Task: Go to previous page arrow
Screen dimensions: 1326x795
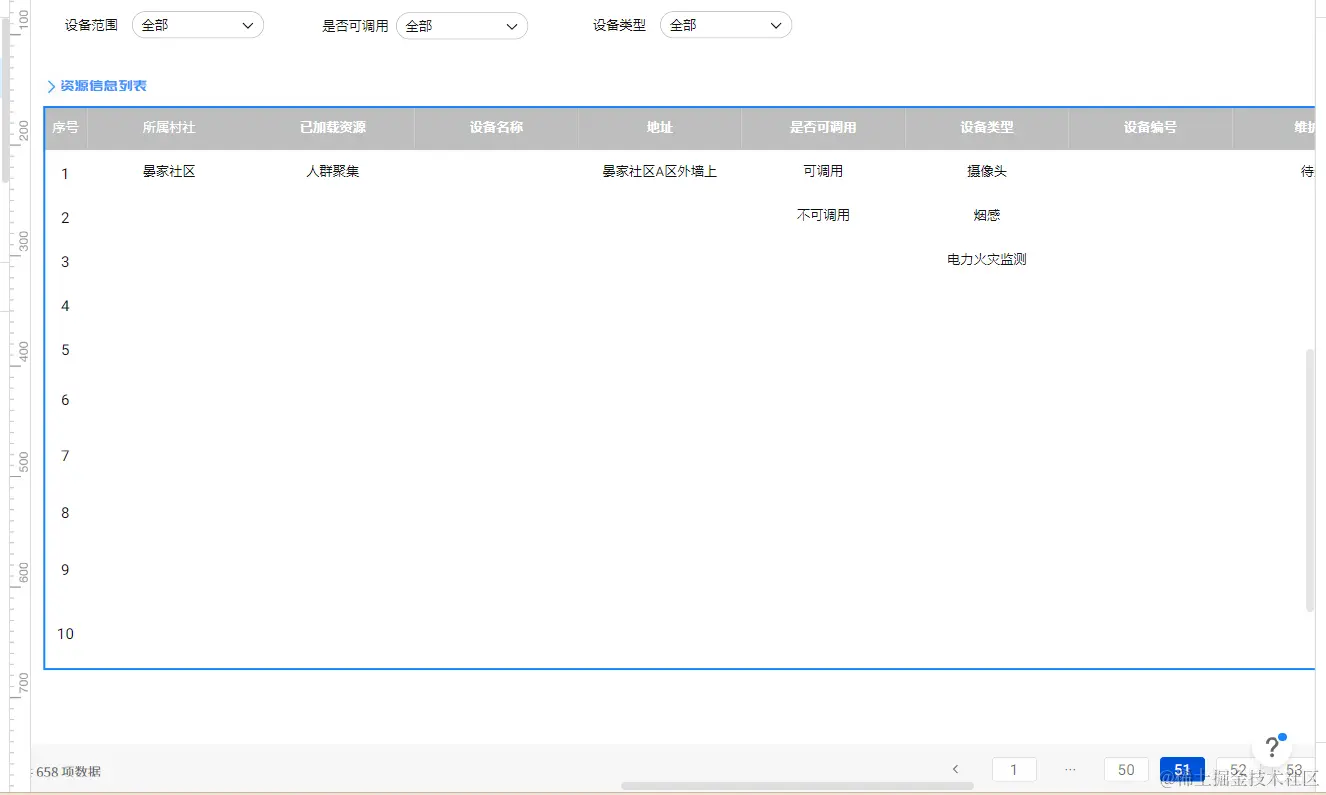Action: 956,769
